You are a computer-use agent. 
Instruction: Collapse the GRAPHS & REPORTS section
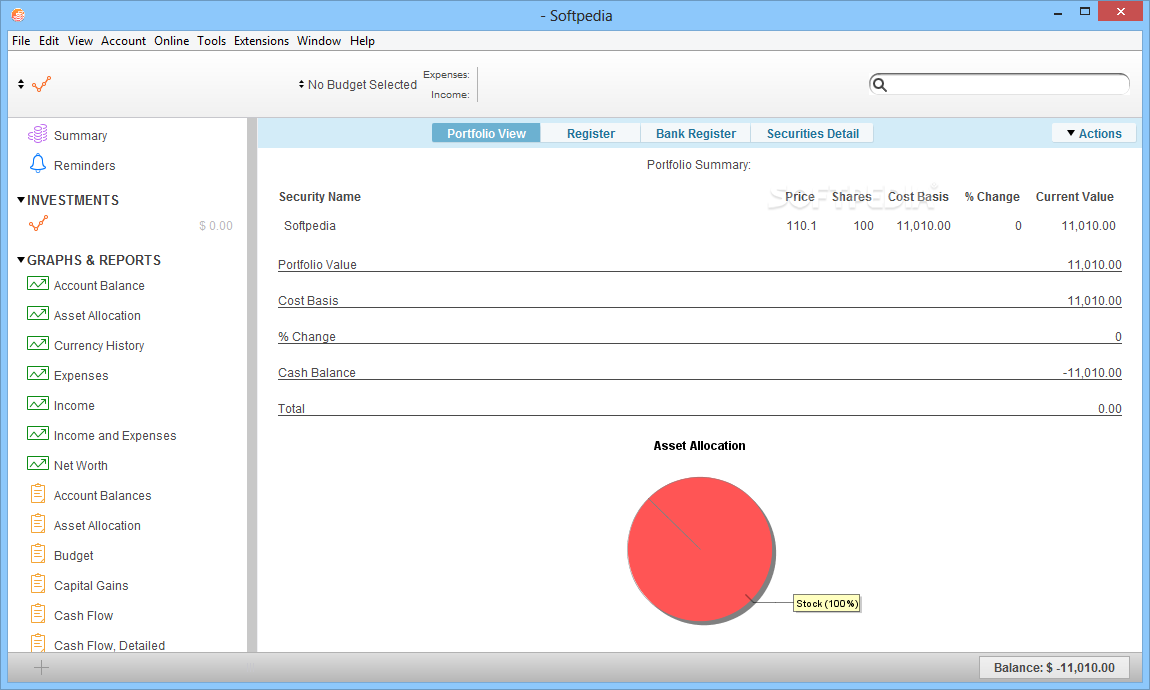point(21,260)
